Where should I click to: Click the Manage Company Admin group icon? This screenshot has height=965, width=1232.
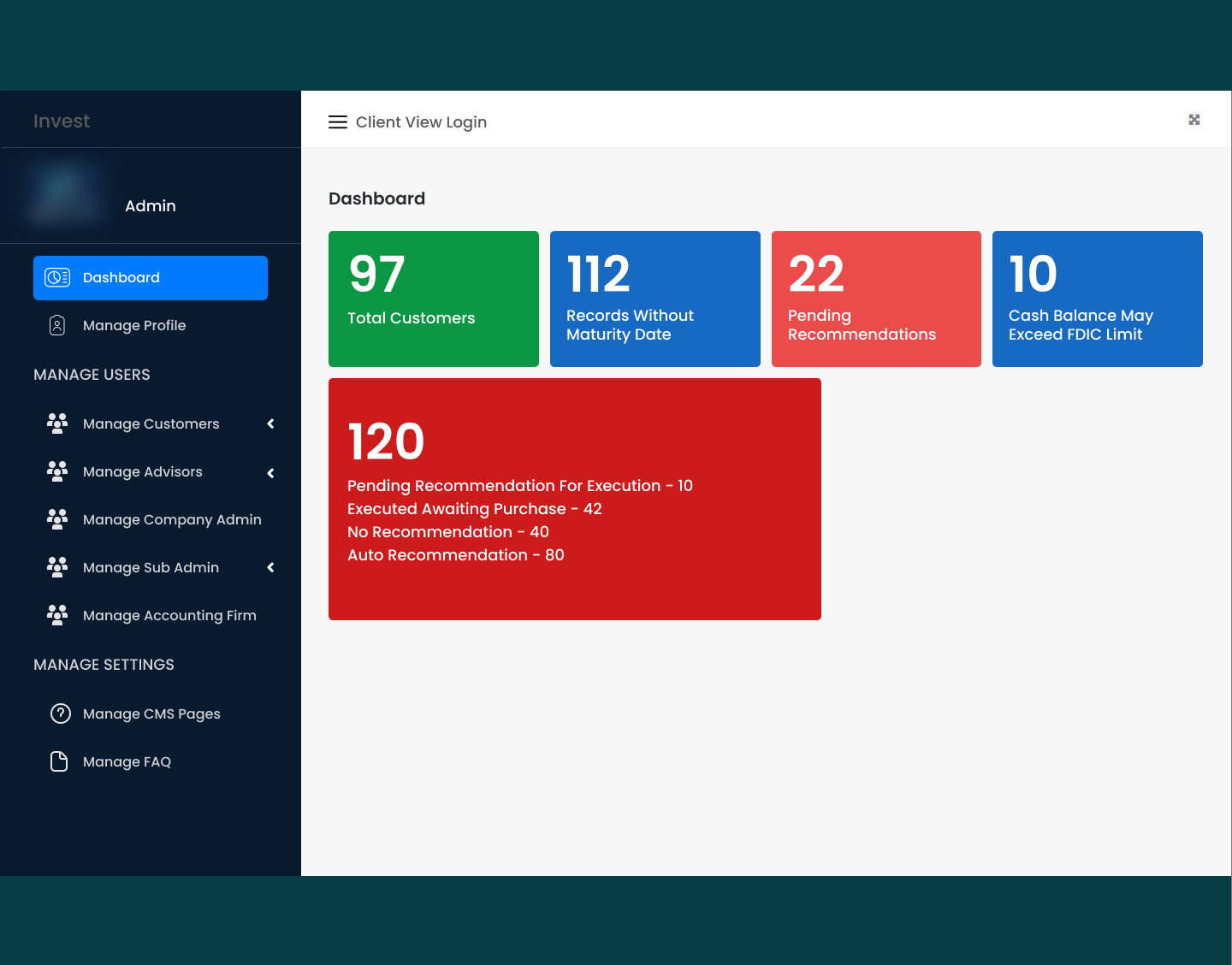(x=57, y=519)
